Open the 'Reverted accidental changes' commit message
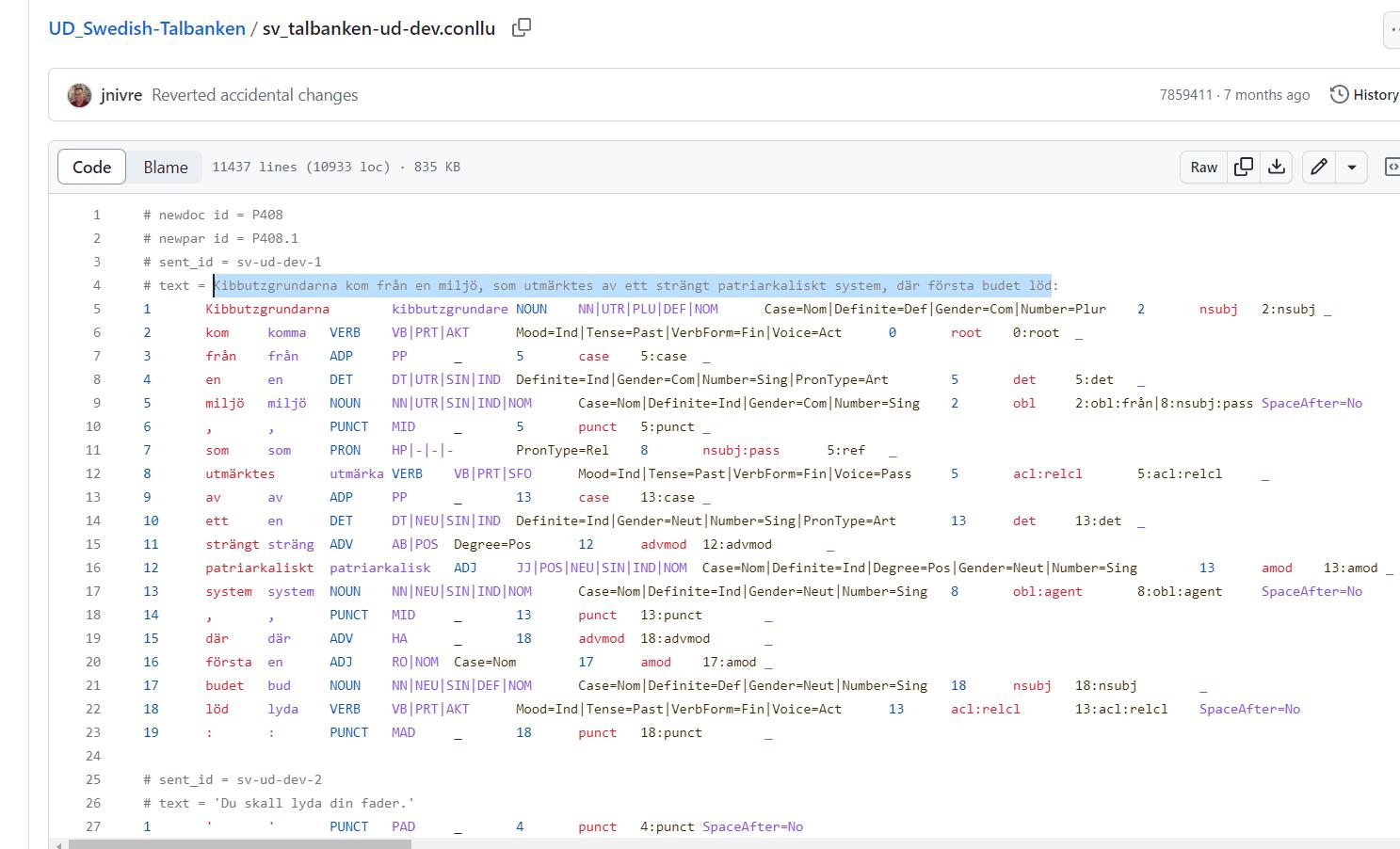The image size is (1400, 849). pos(254,95)
